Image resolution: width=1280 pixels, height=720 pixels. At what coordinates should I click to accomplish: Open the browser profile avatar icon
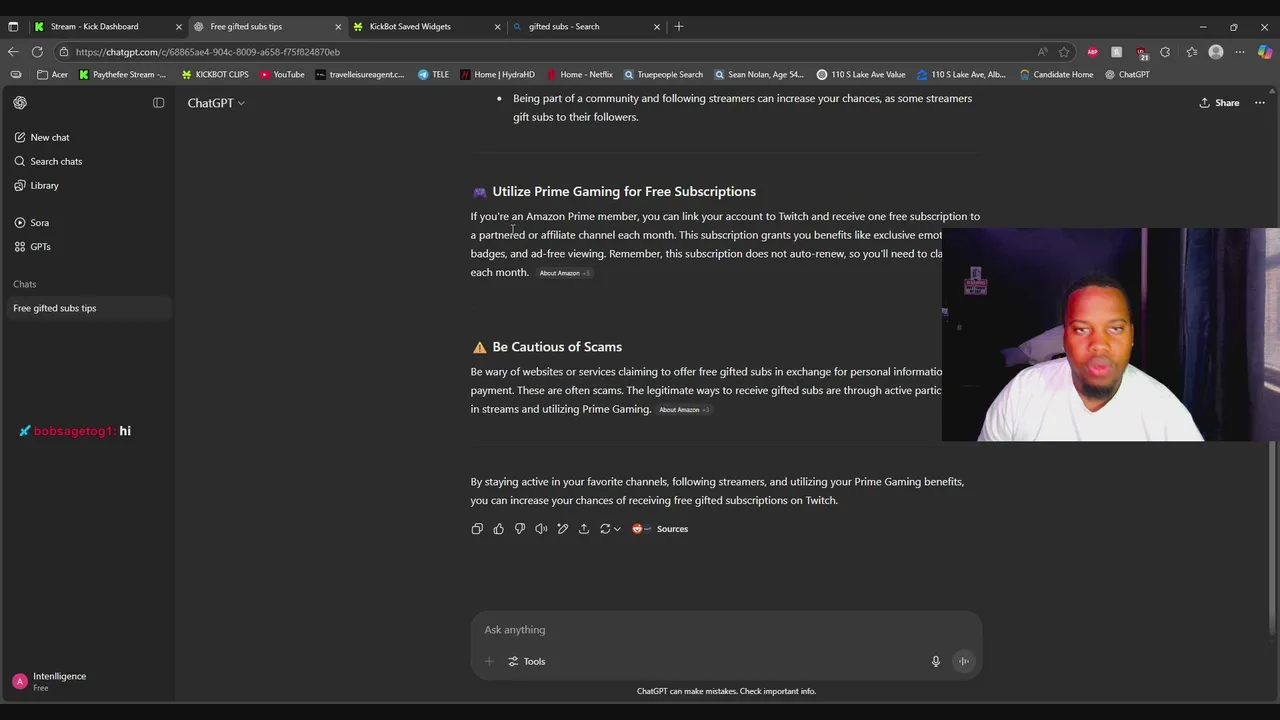1216,52
